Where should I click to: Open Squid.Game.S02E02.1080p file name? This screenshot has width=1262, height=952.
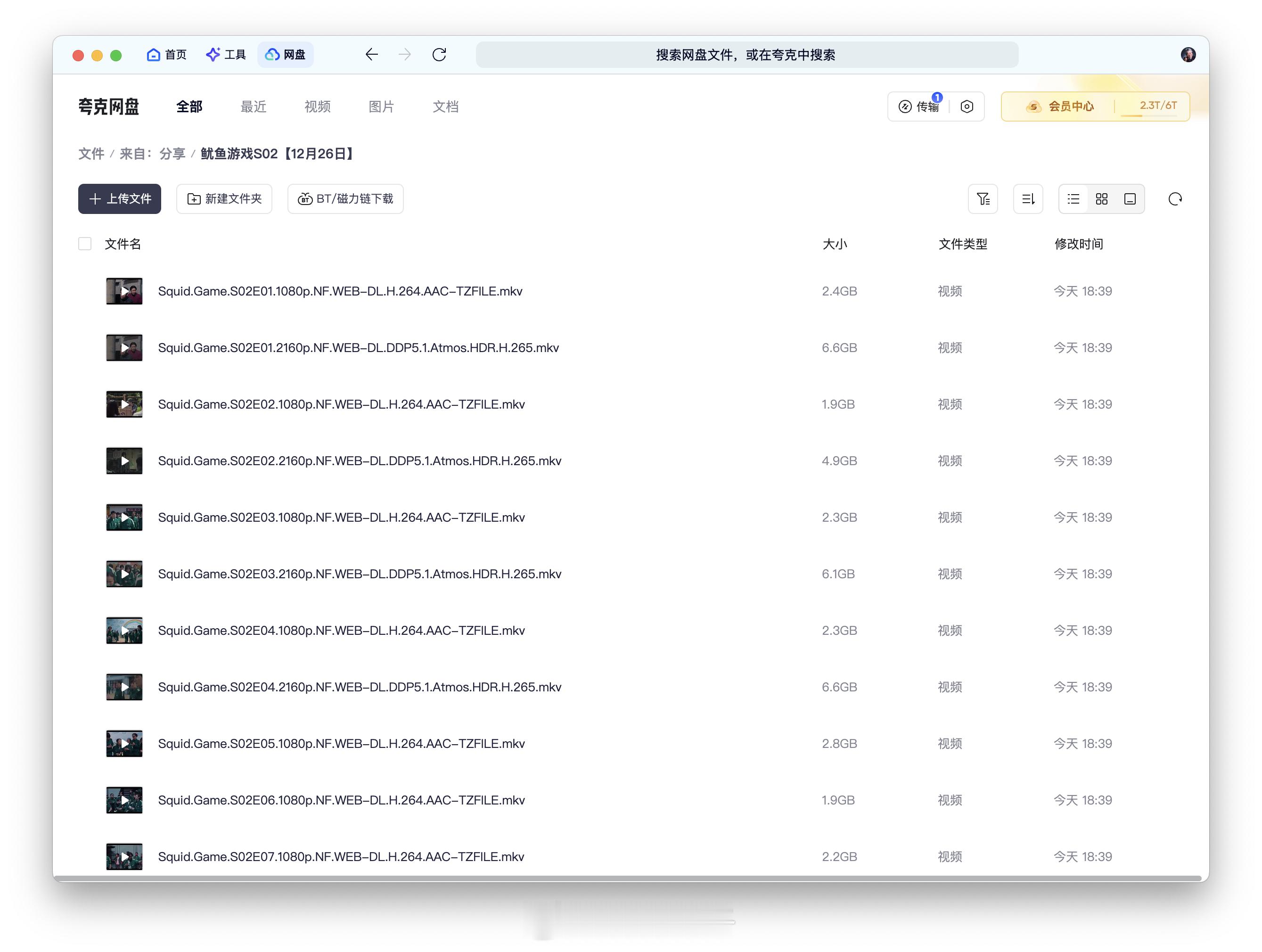click(x=341, y=404)
